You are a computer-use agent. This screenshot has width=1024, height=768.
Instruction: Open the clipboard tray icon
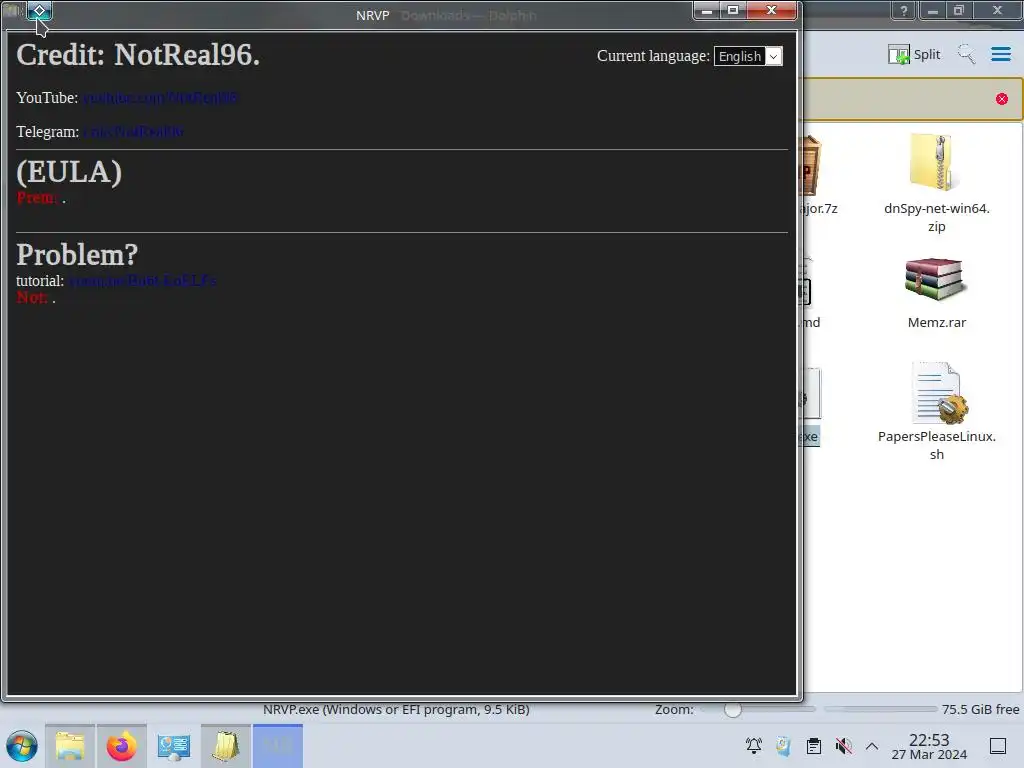click(814, 746)
